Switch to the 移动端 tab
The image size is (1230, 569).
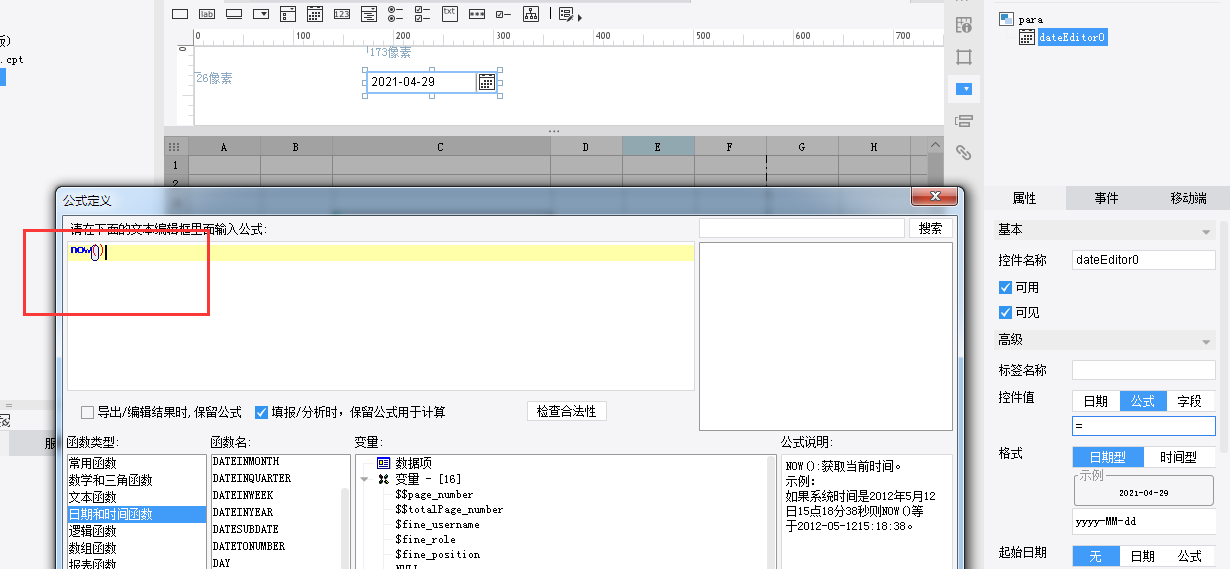1188,198
